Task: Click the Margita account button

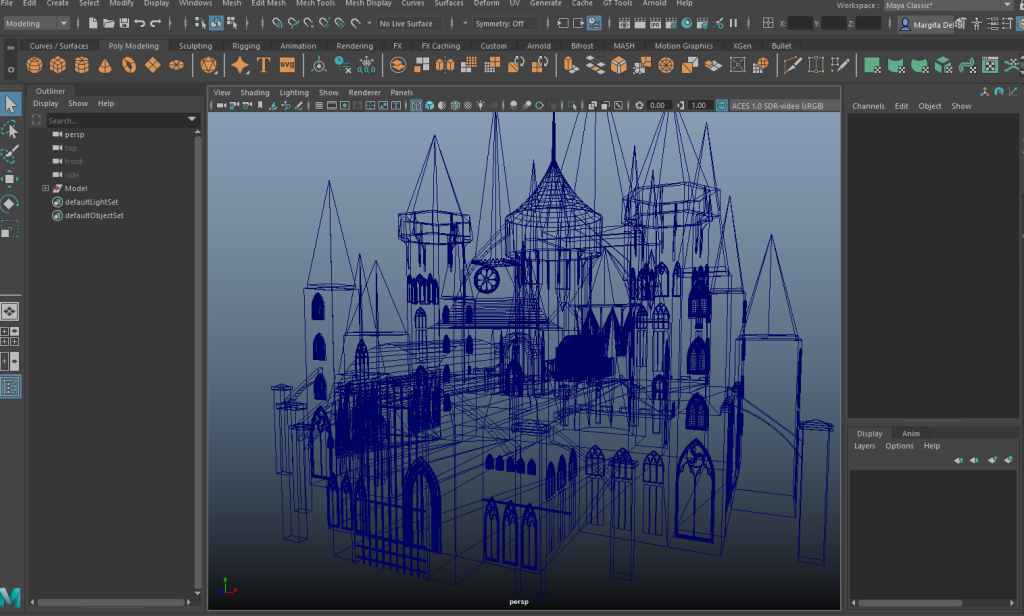Action: 925,24
